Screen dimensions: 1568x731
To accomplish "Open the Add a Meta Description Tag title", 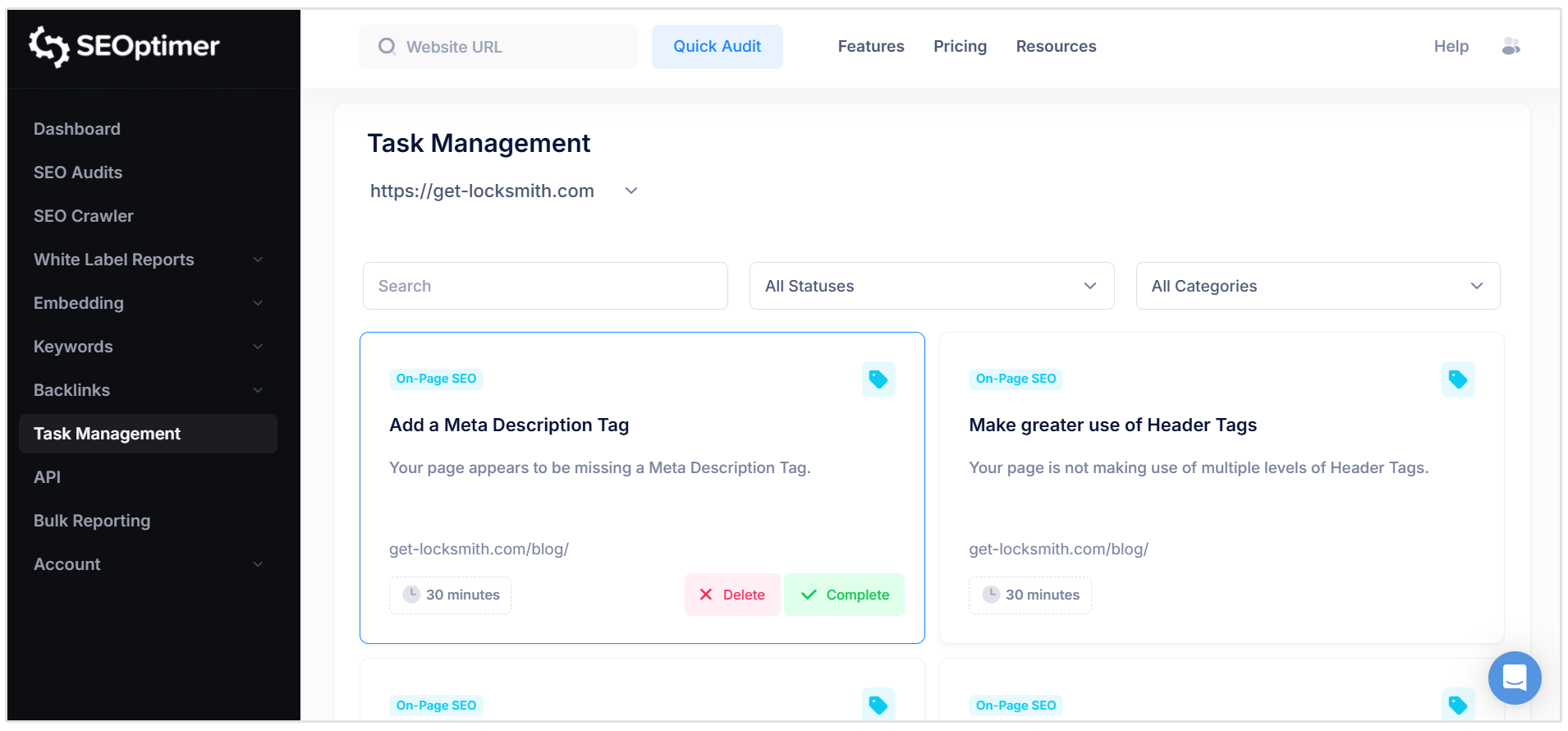I will (x=509, y=425).
